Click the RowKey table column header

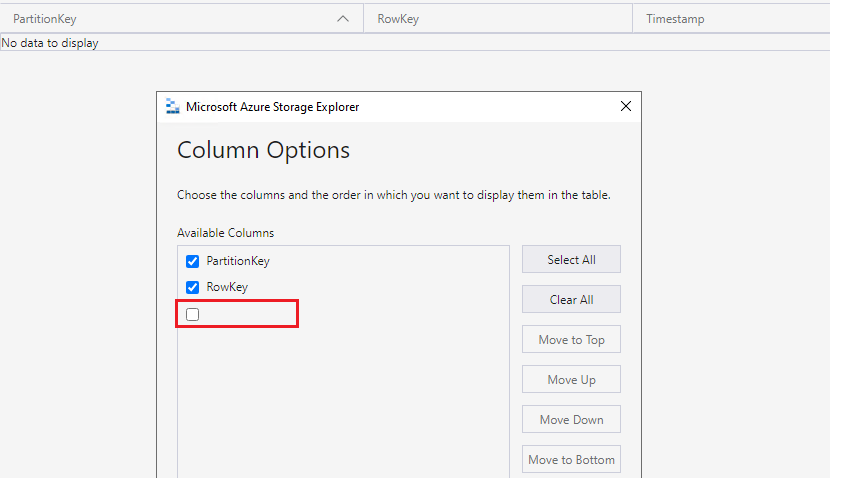pyautogui.click(x=398, y=19)
